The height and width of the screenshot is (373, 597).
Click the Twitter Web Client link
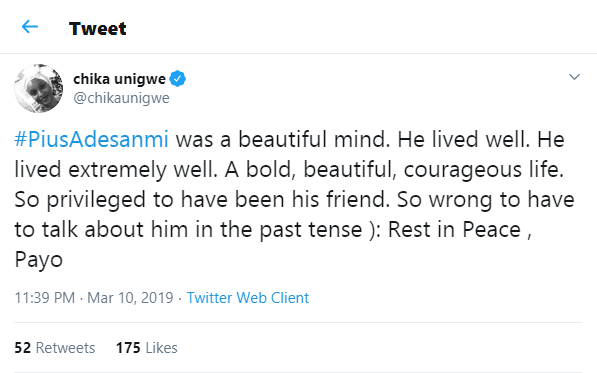(247, 298)
